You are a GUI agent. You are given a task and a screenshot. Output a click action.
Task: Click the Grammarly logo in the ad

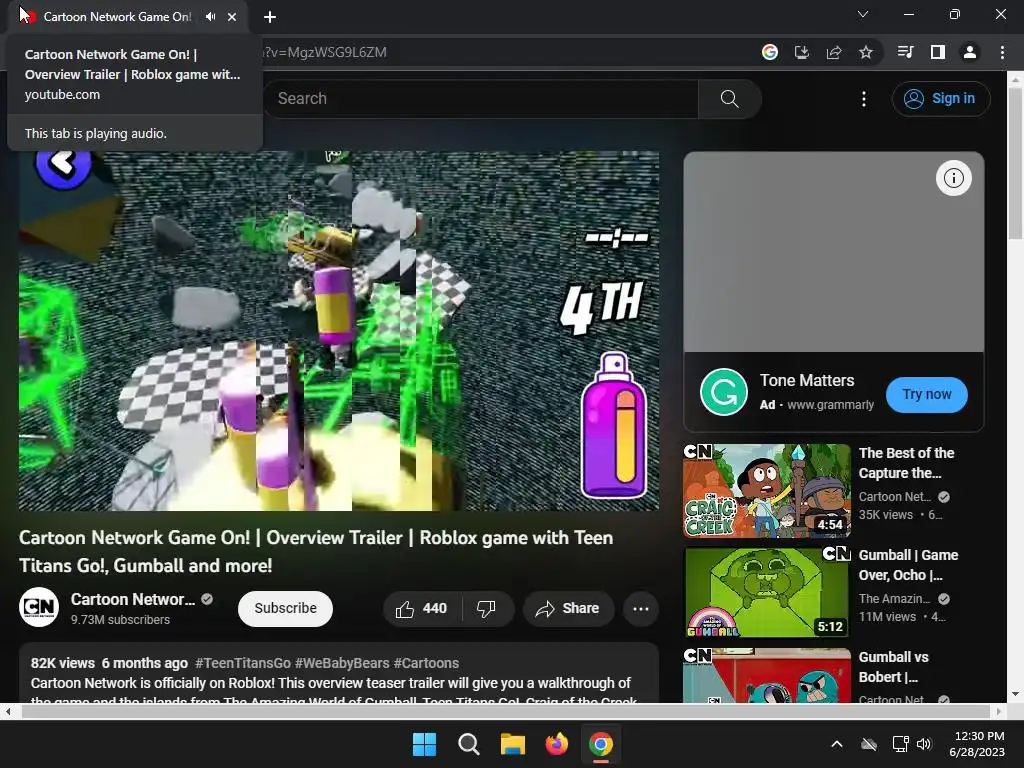point(724,392)
